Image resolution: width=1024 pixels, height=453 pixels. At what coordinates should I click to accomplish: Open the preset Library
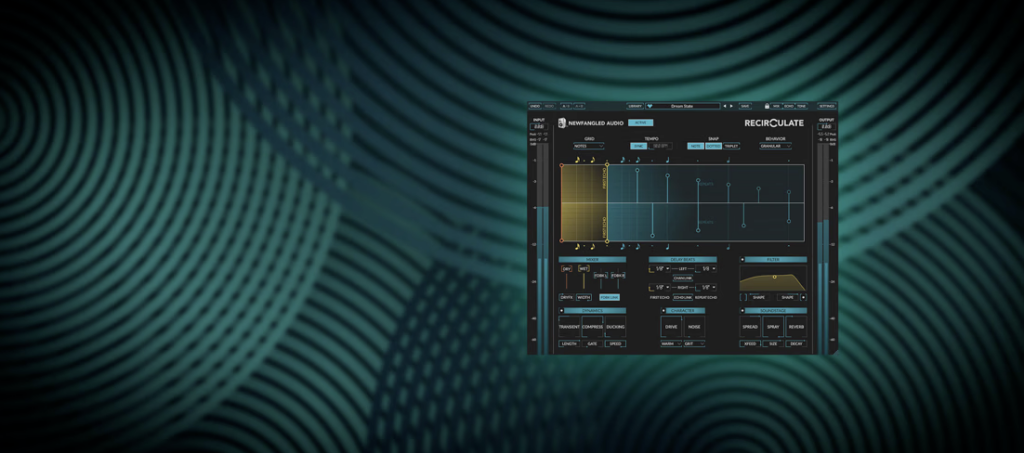pyautogui.click(x=635, y=106)
